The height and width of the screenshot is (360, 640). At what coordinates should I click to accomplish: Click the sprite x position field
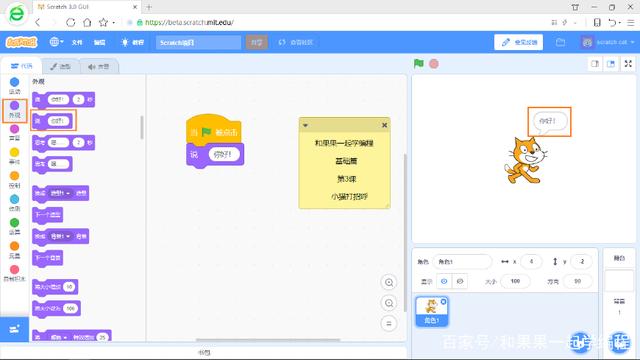point(531,262)
